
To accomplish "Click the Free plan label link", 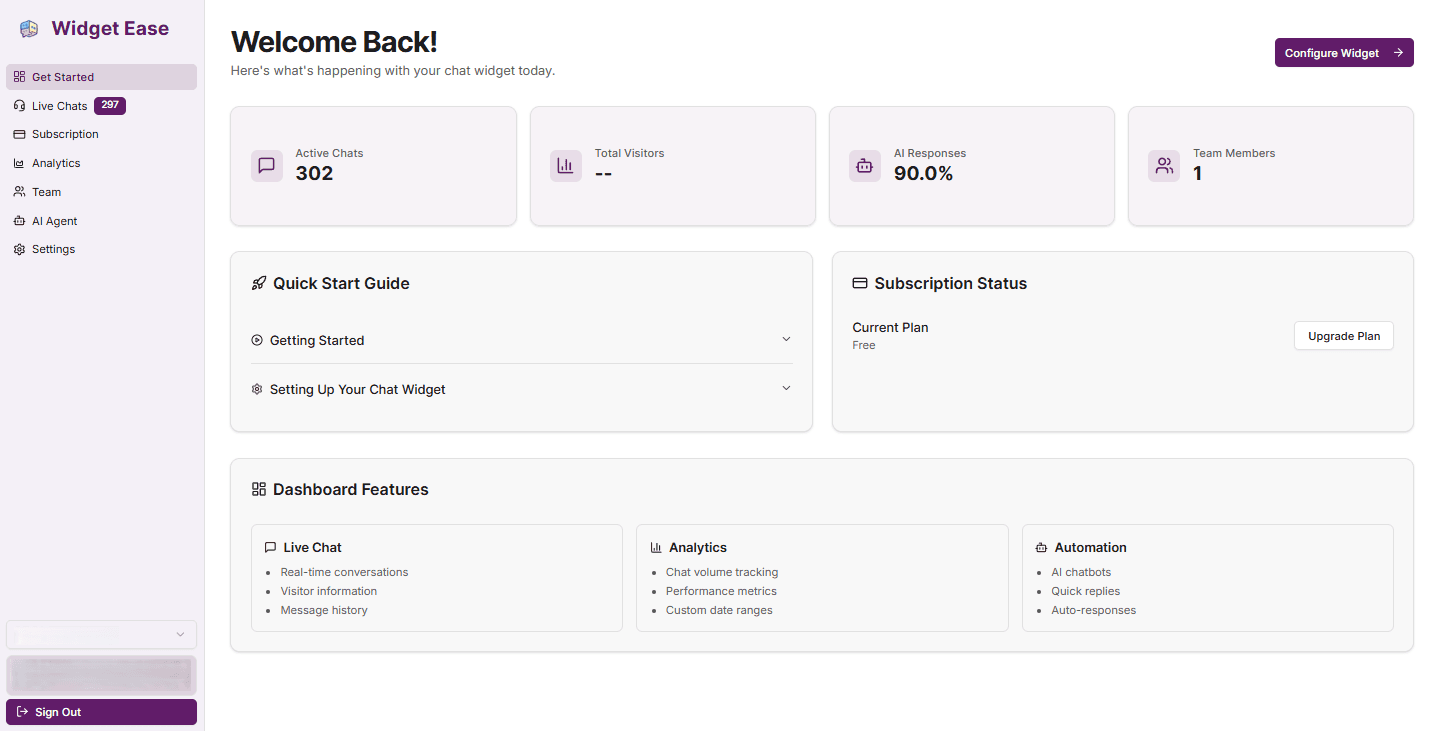I will (x=863, y=344).
